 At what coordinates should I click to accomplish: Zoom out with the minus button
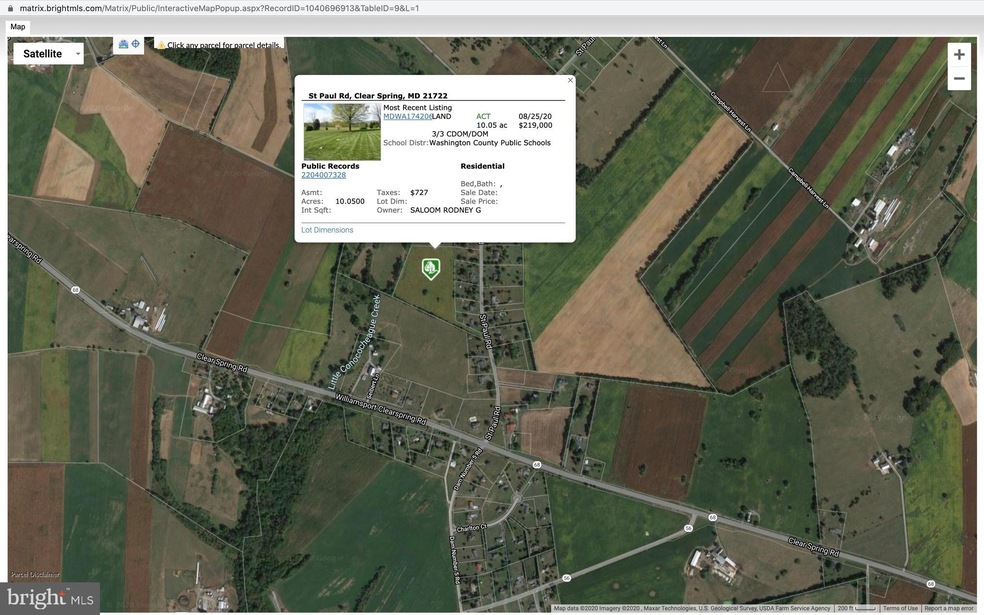(959, 79)
